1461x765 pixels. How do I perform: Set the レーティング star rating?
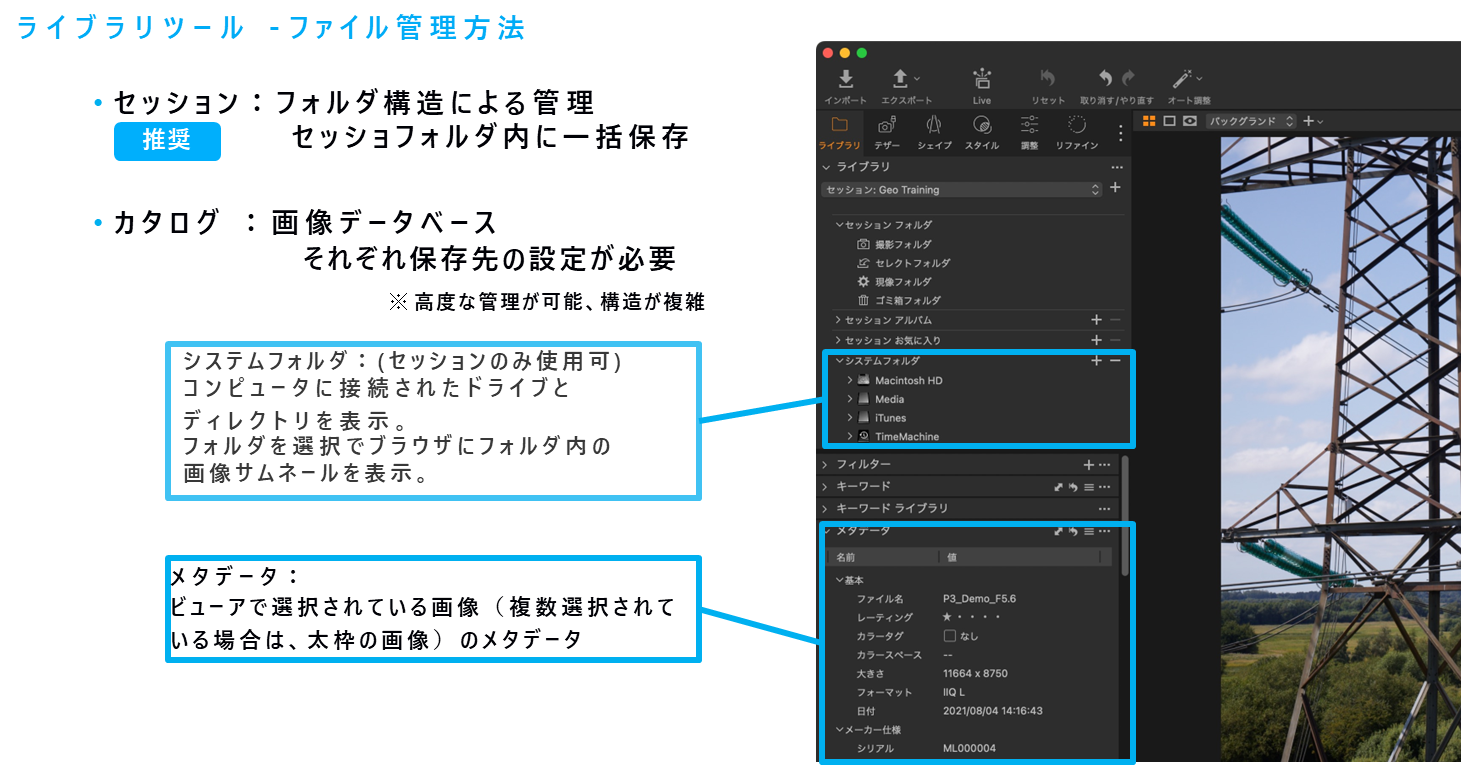tap(972, 617)
